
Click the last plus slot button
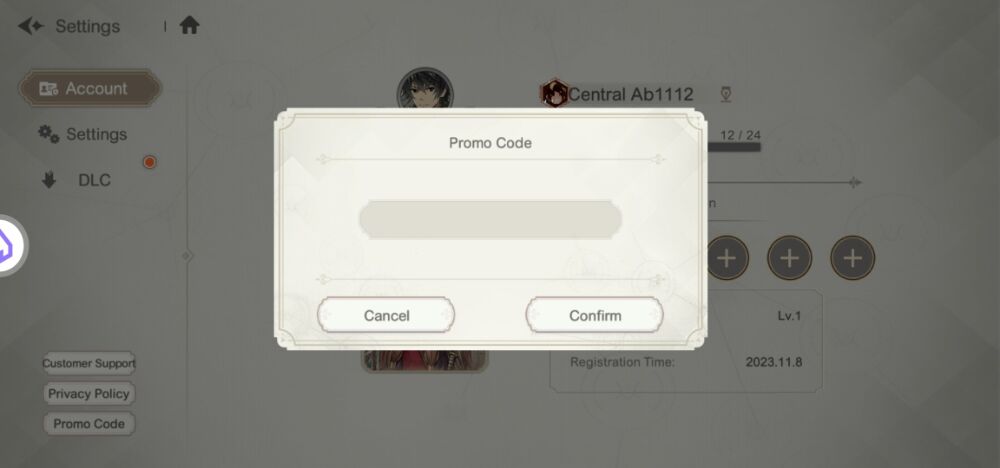pos(853,258)
